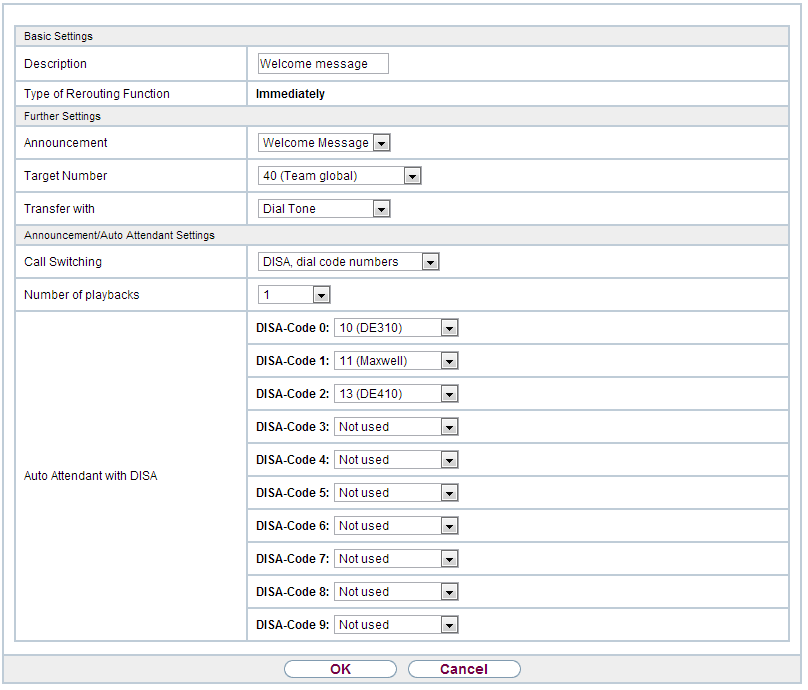Open the DISA-Code 1 dropdown
Viewport: 808px width, 690px height.
click(396, 361)
